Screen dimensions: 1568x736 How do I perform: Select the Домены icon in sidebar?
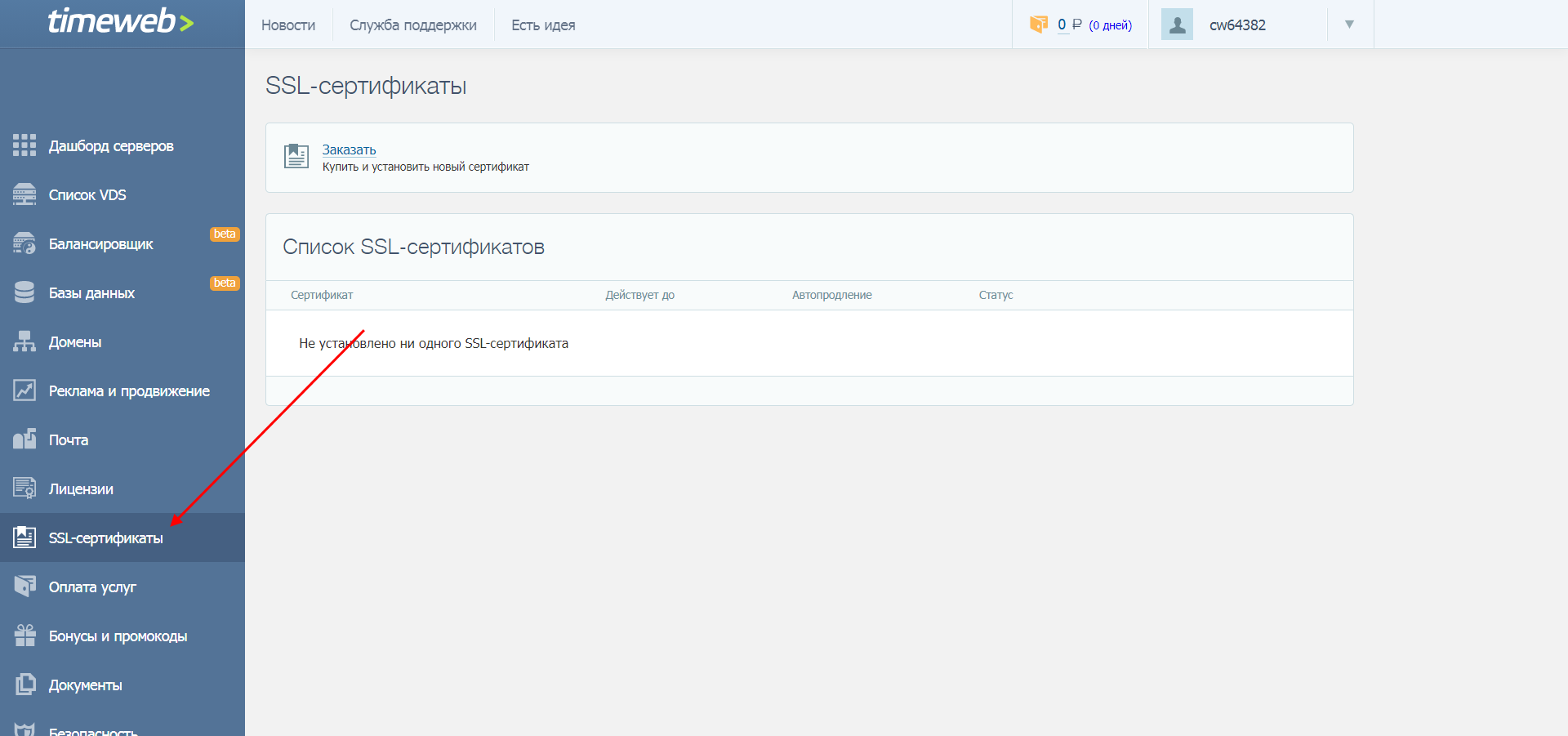click(24, 341)
